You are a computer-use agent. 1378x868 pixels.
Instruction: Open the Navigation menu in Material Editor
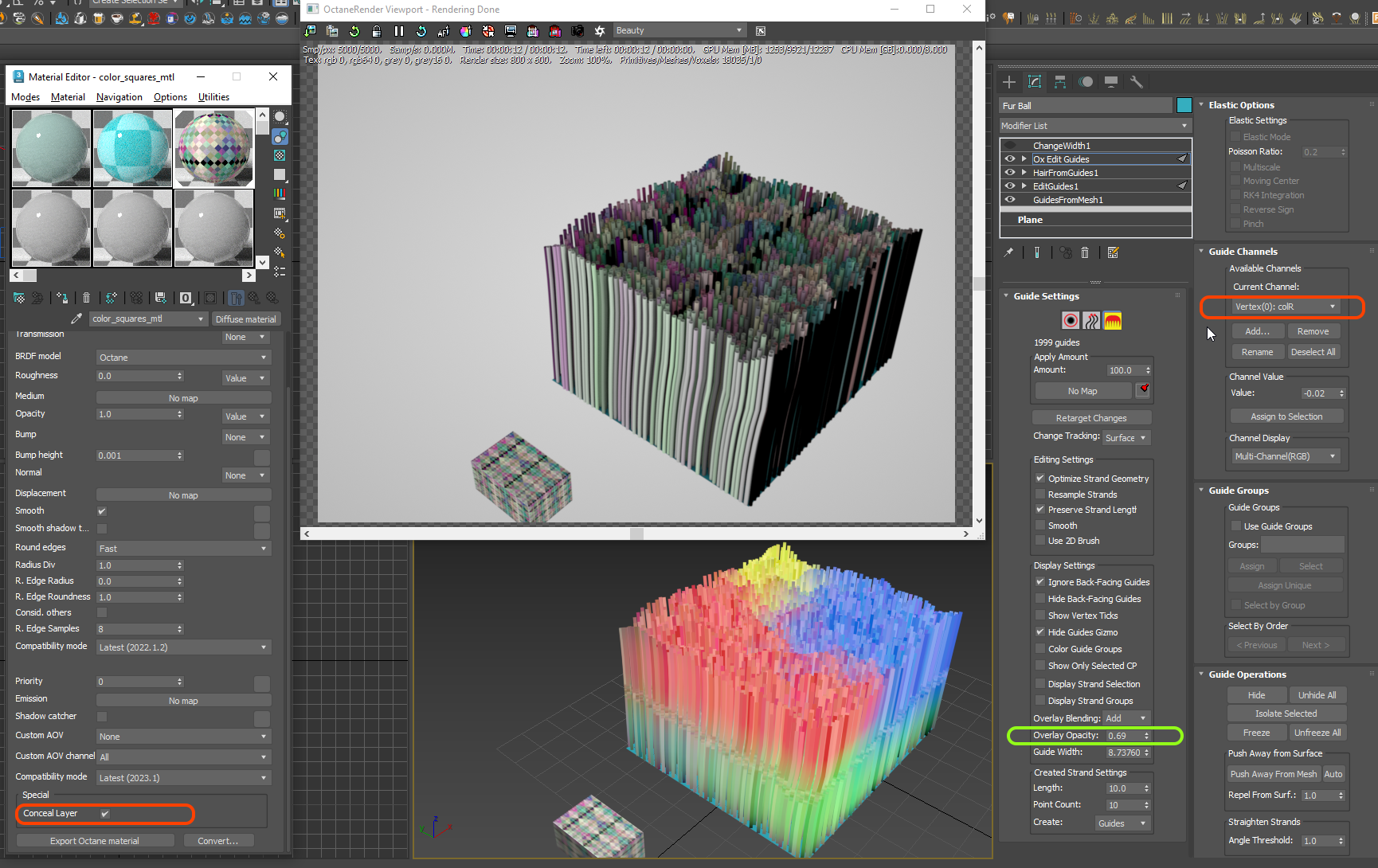click(119, 97)
